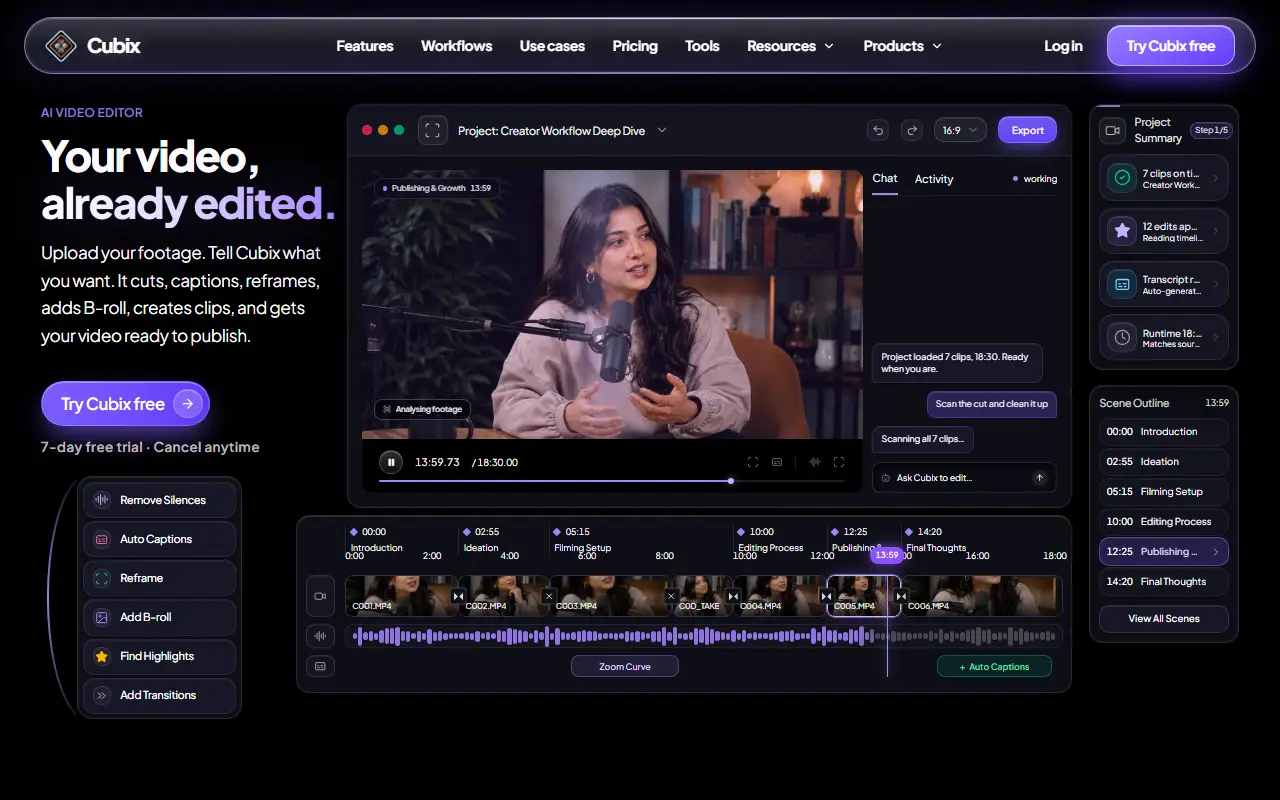The image size is (1280, 800).
Task: Click the Cubix logo icon
Action: (x=61, y=46)
